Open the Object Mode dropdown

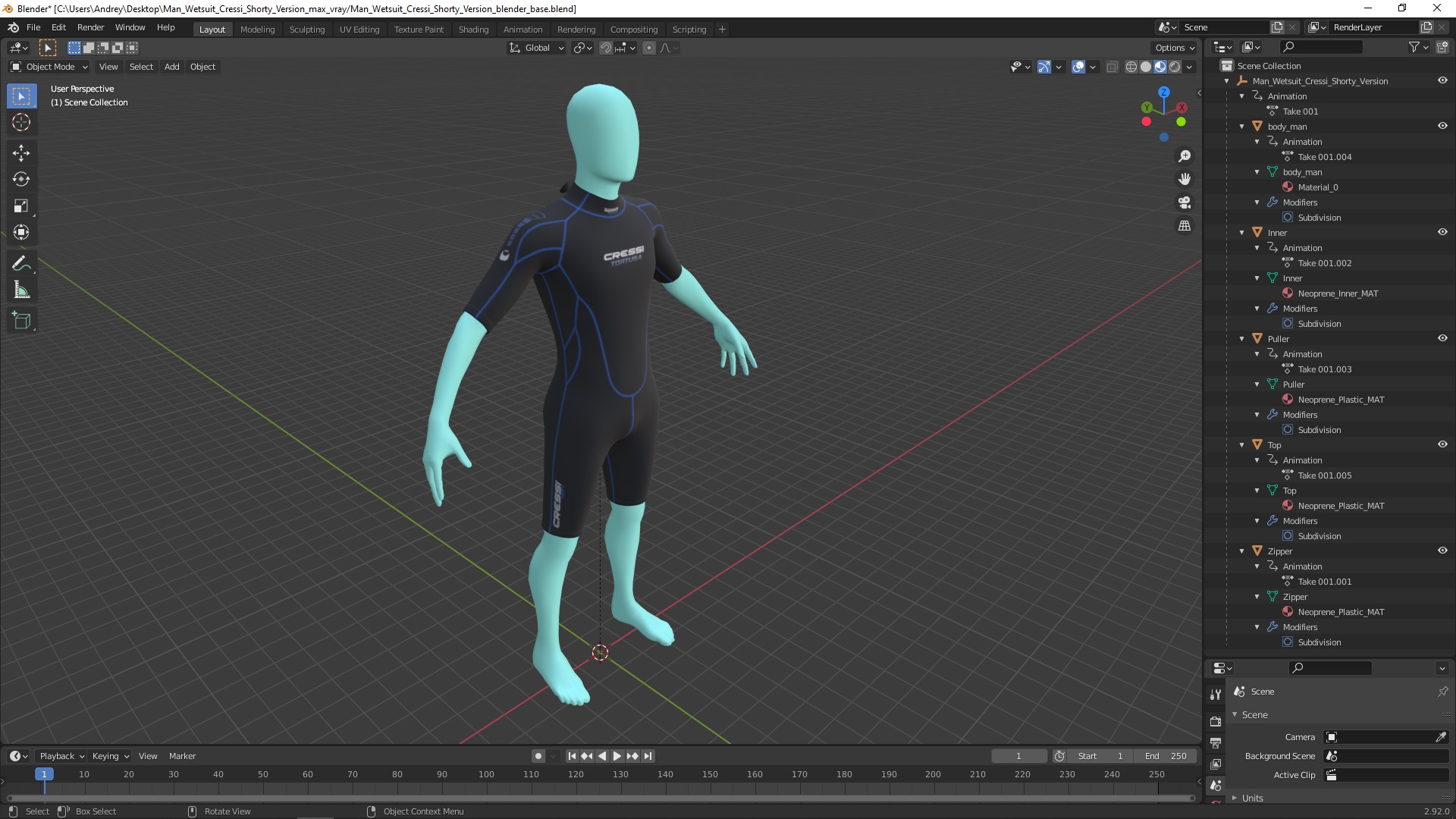pos(49,67)
